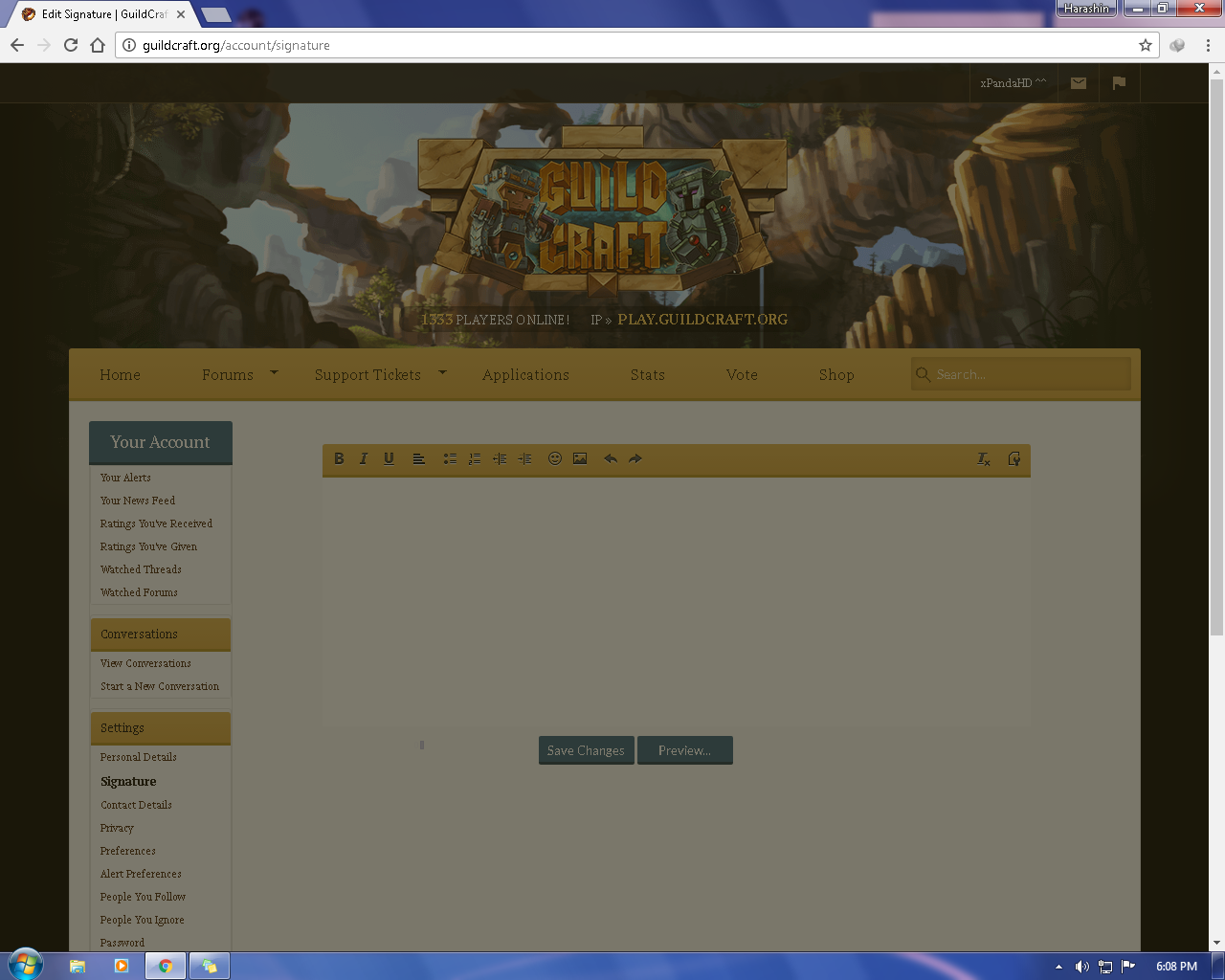Image resolution: width=1225 pixels, height=980 pixels.
Task: Open xPandaHD account menu
Action: pos(1013,83)
